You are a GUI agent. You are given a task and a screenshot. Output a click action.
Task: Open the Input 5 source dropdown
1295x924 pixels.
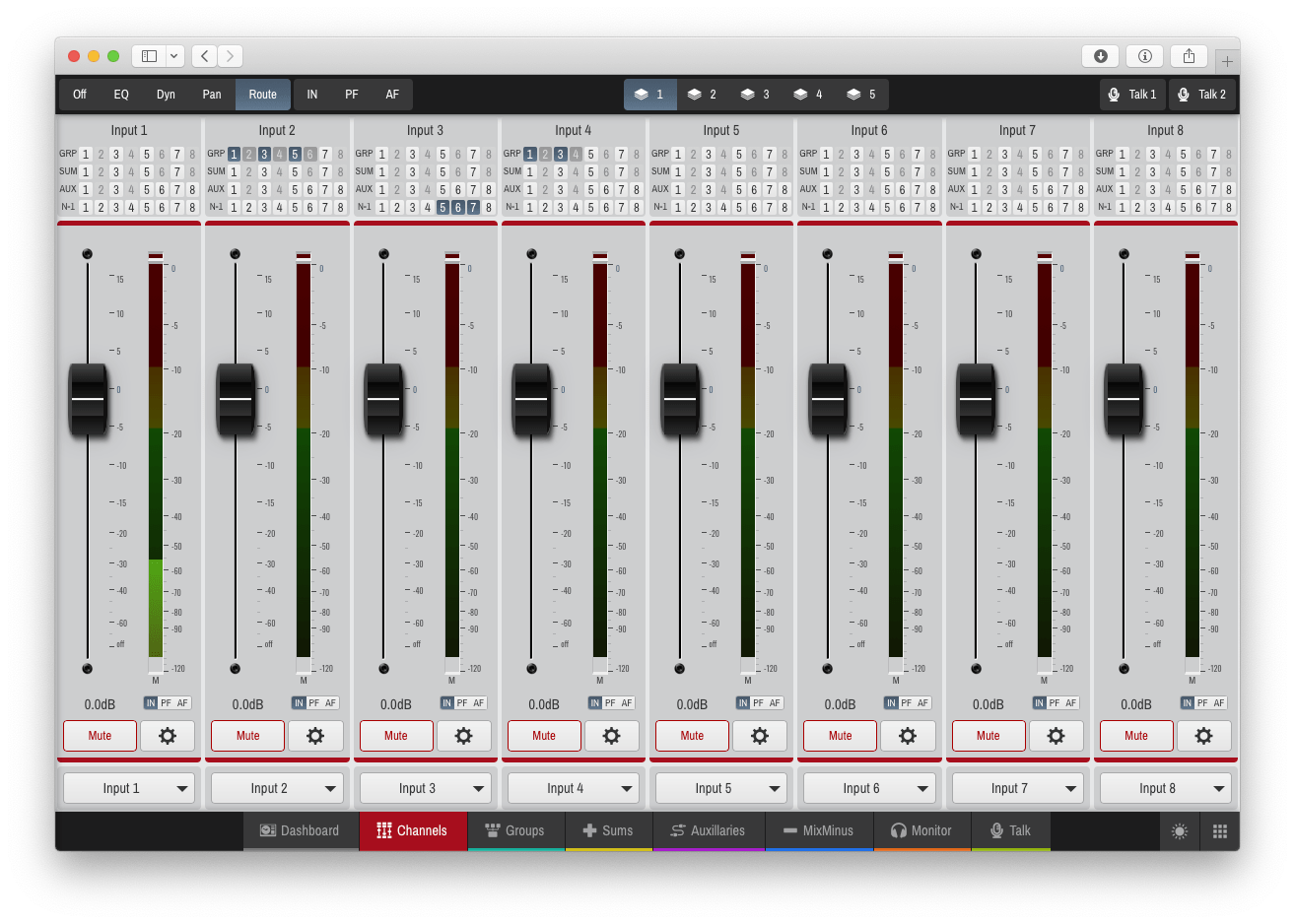point(721,788)
